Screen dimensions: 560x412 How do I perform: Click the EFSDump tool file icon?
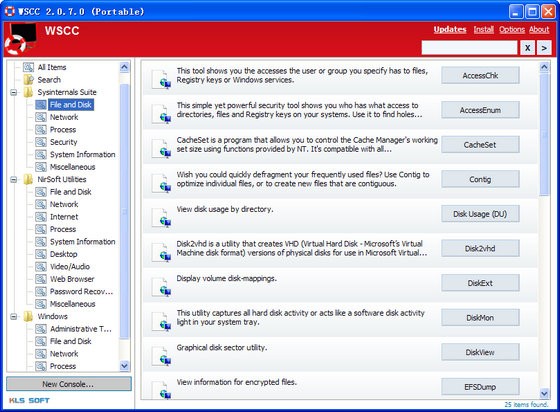(x=161, y=390)
